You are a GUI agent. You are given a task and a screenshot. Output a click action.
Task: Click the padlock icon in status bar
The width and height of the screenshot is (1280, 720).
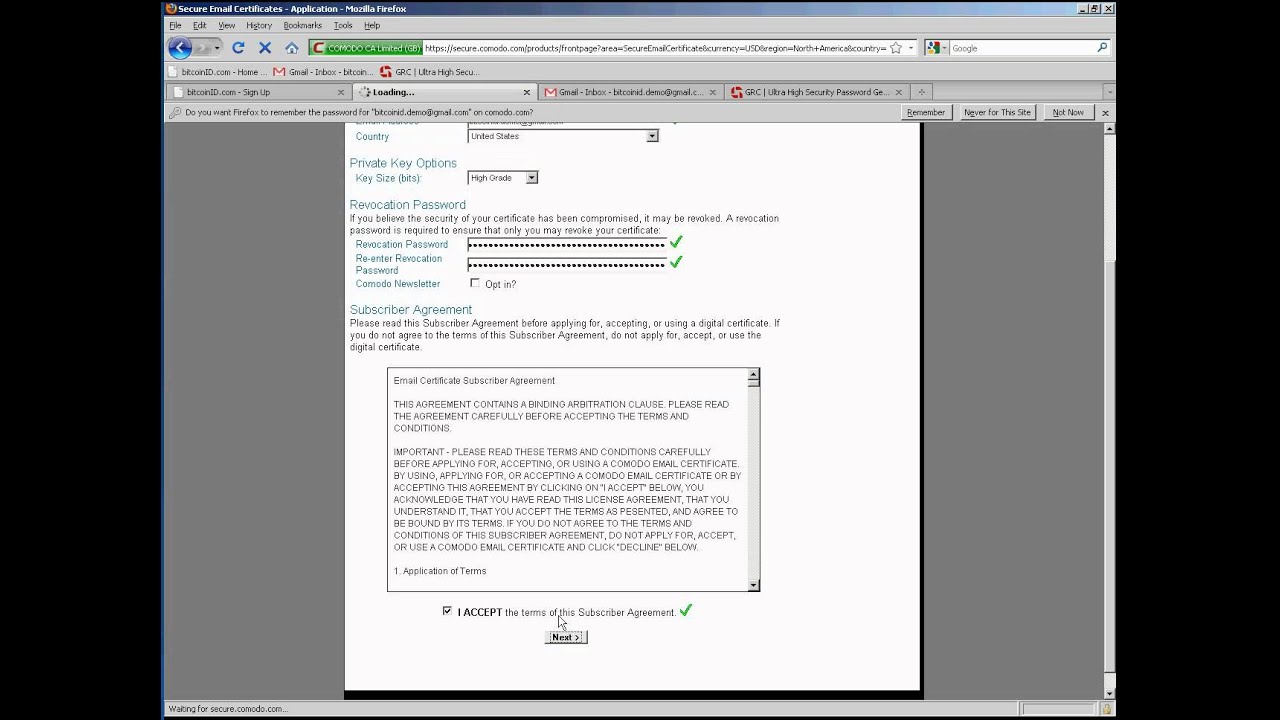point(1107,709)
